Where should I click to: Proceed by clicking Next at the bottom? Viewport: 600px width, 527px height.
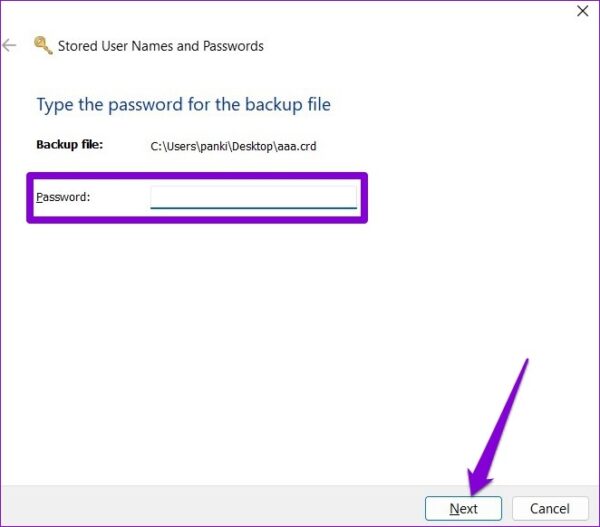coord(463,508)
